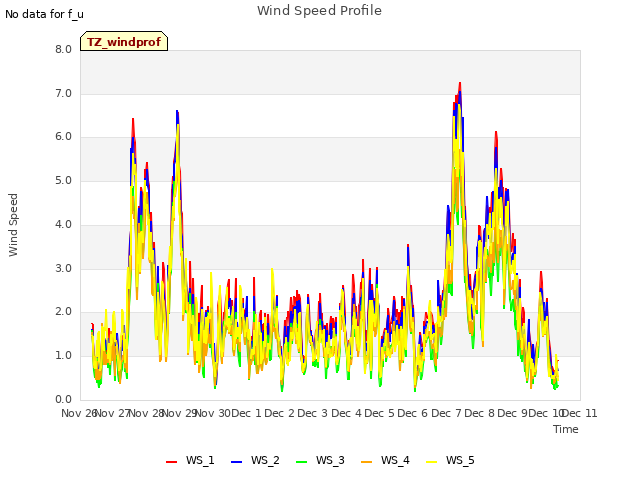
Task: Click the Dec 3 x-axis tick label
Action: click(x=313, y=413)
